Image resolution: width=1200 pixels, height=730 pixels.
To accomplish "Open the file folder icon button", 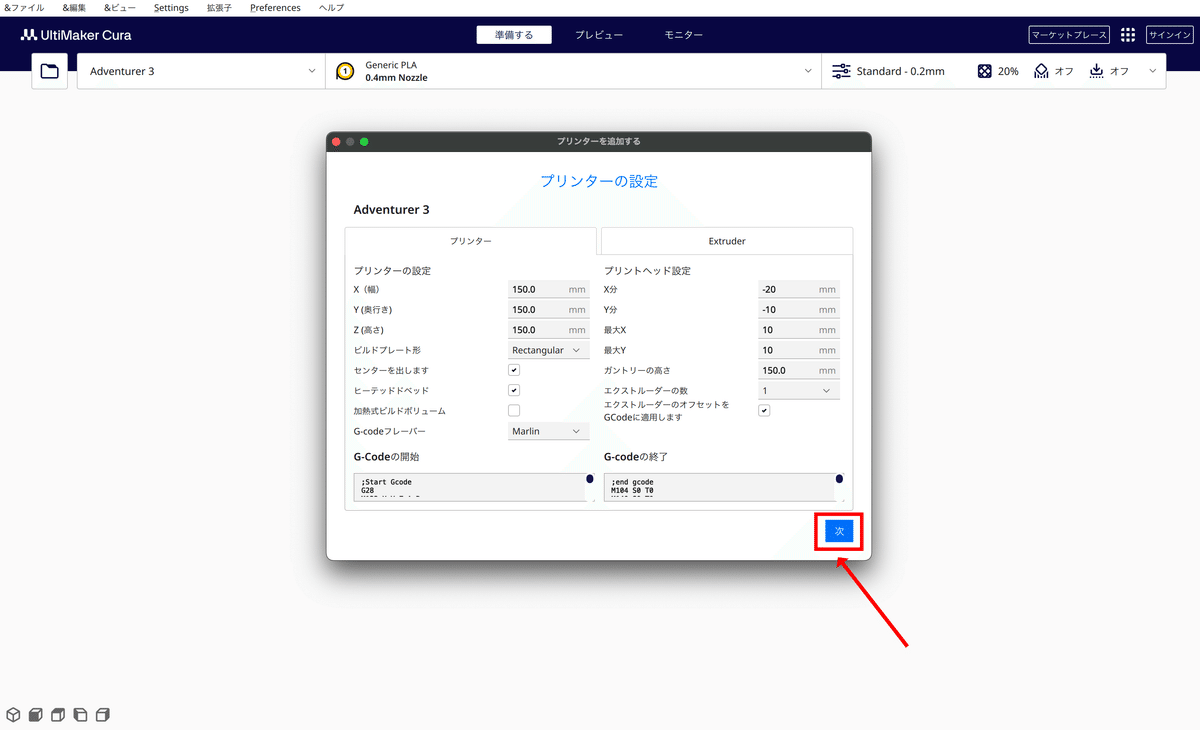I will 50,71.
